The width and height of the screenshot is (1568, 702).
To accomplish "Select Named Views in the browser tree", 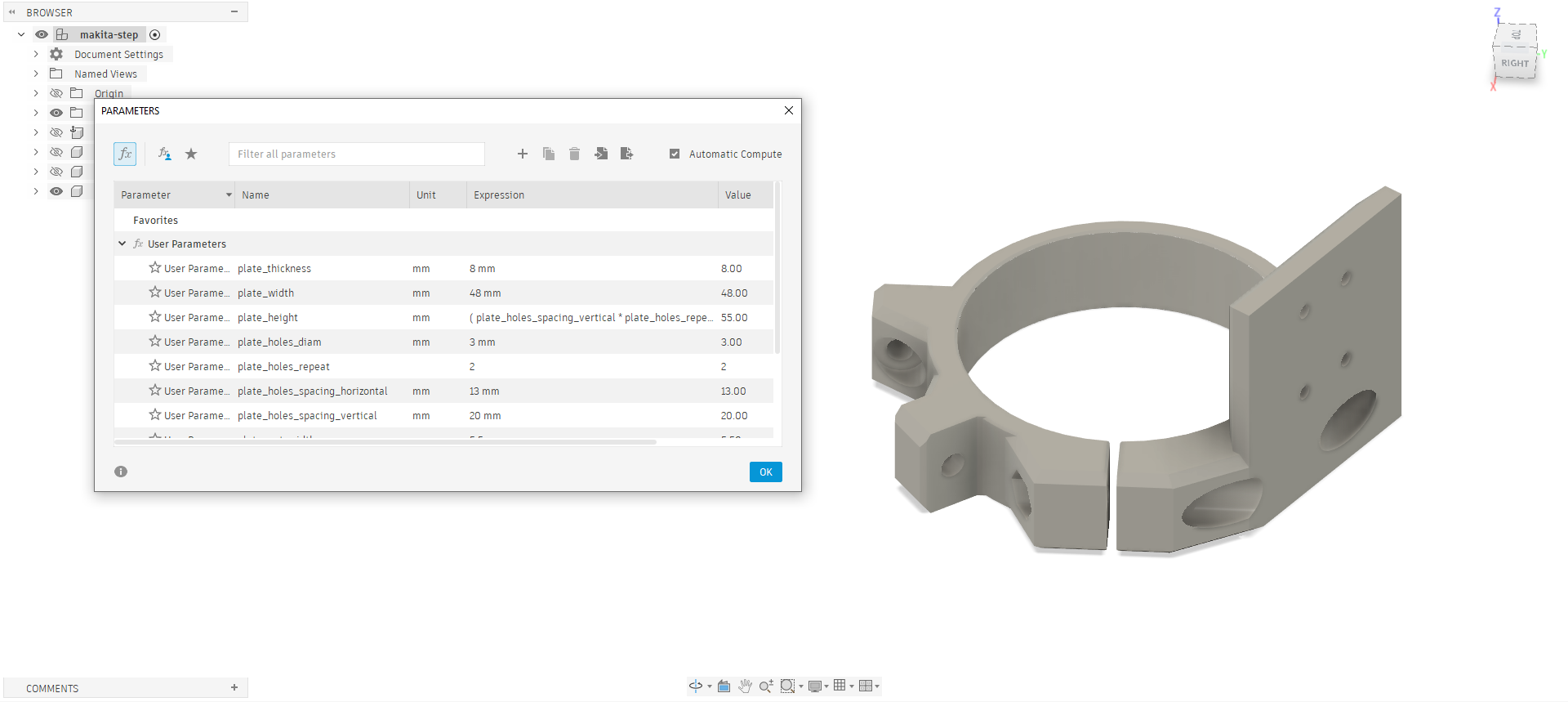I will [105, 74].
